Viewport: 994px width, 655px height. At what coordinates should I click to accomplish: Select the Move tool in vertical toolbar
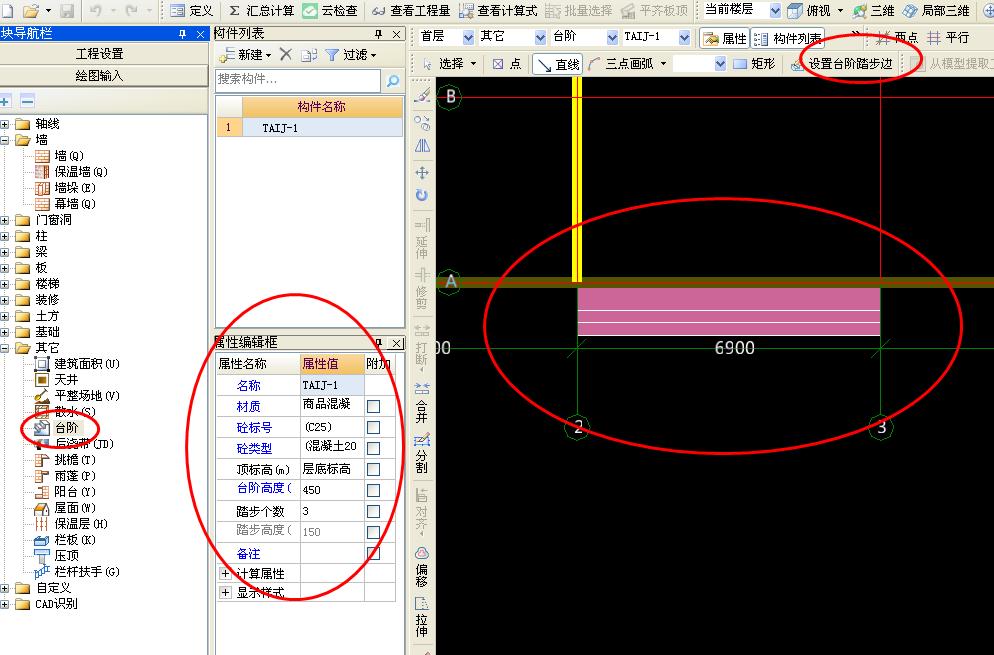pyautogui.click(x=422, y=172)
